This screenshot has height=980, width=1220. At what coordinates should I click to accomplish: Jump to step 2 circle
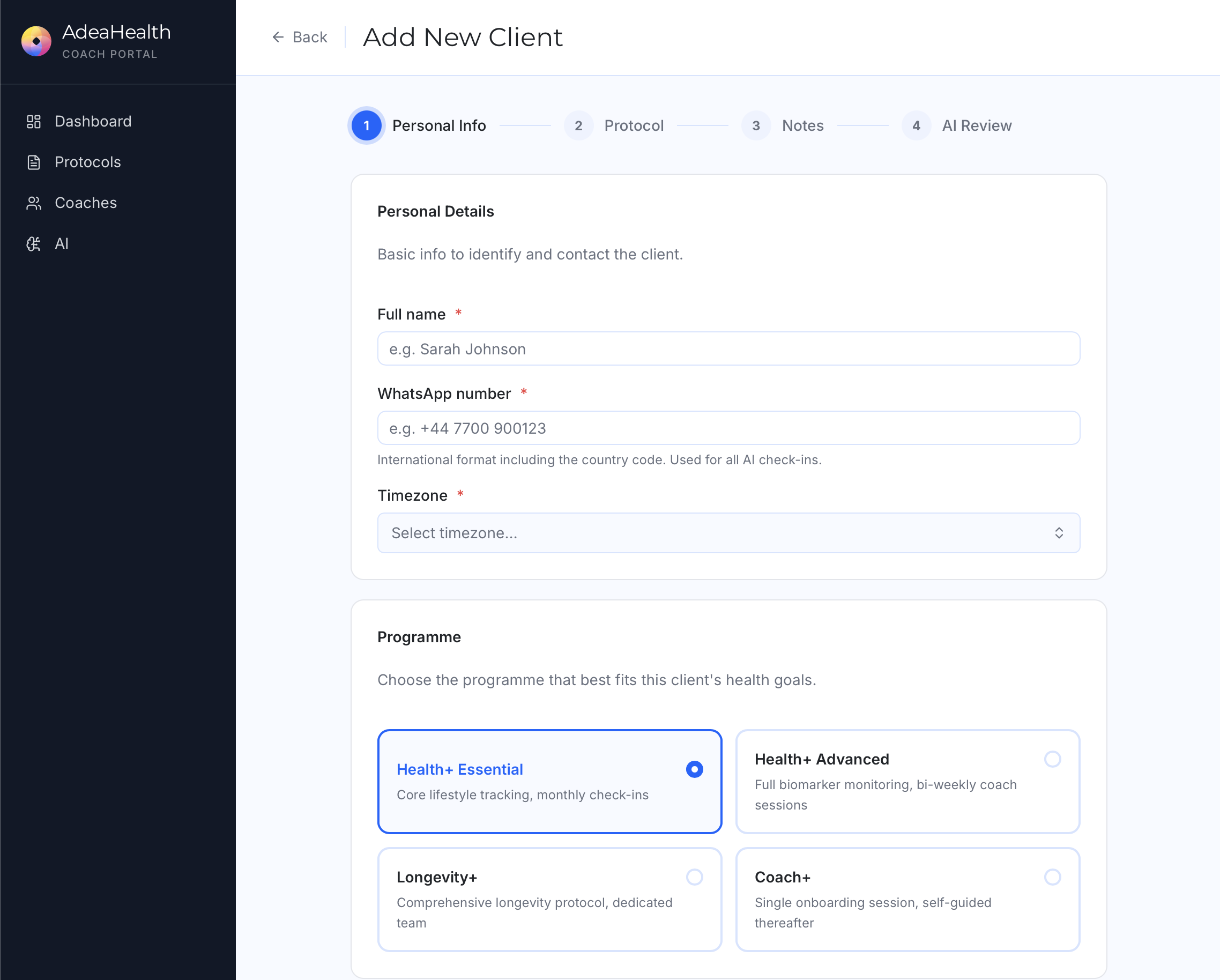578,125
